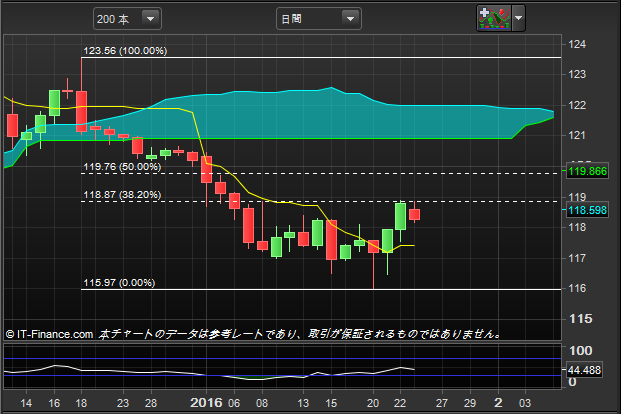Click the 03 date label on time axis
Viewport: 621px width, 414px height.
click(x=525, y=403)
